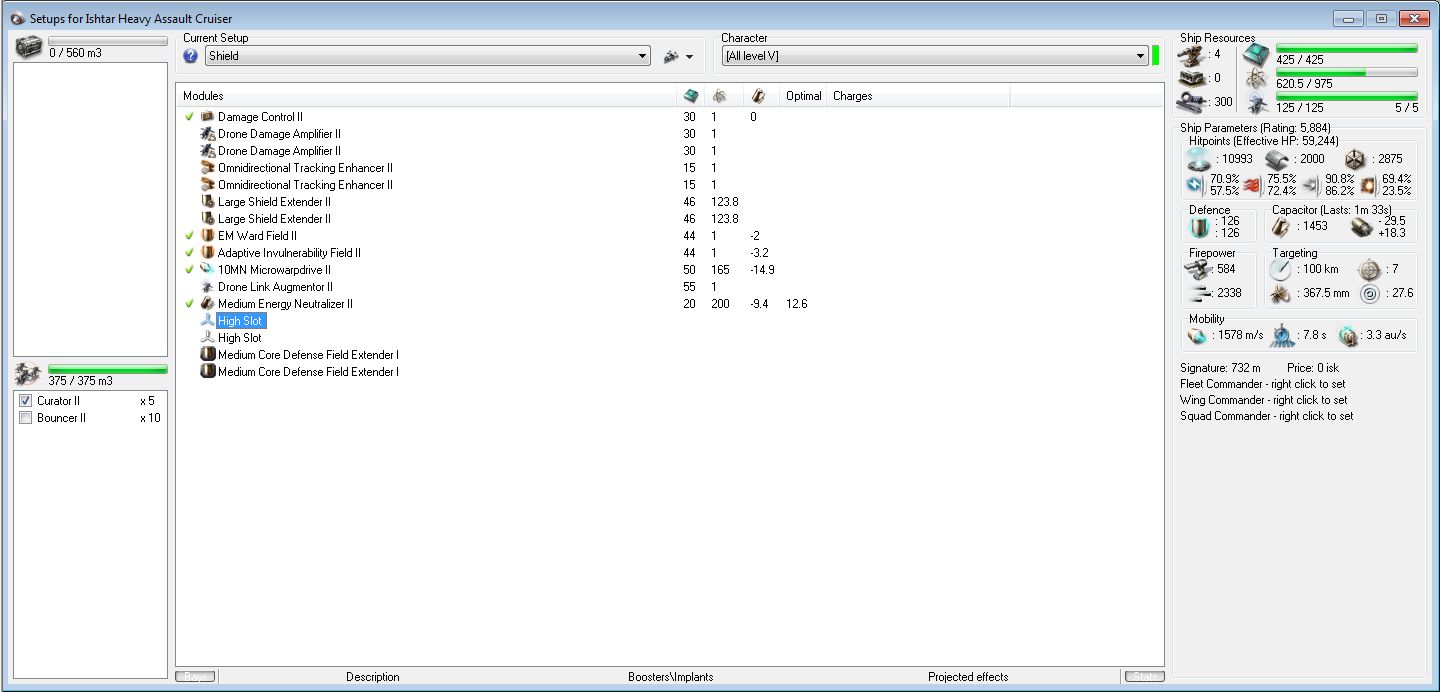Click the sensor strength icon showing 27.6

coord(1369,293)
